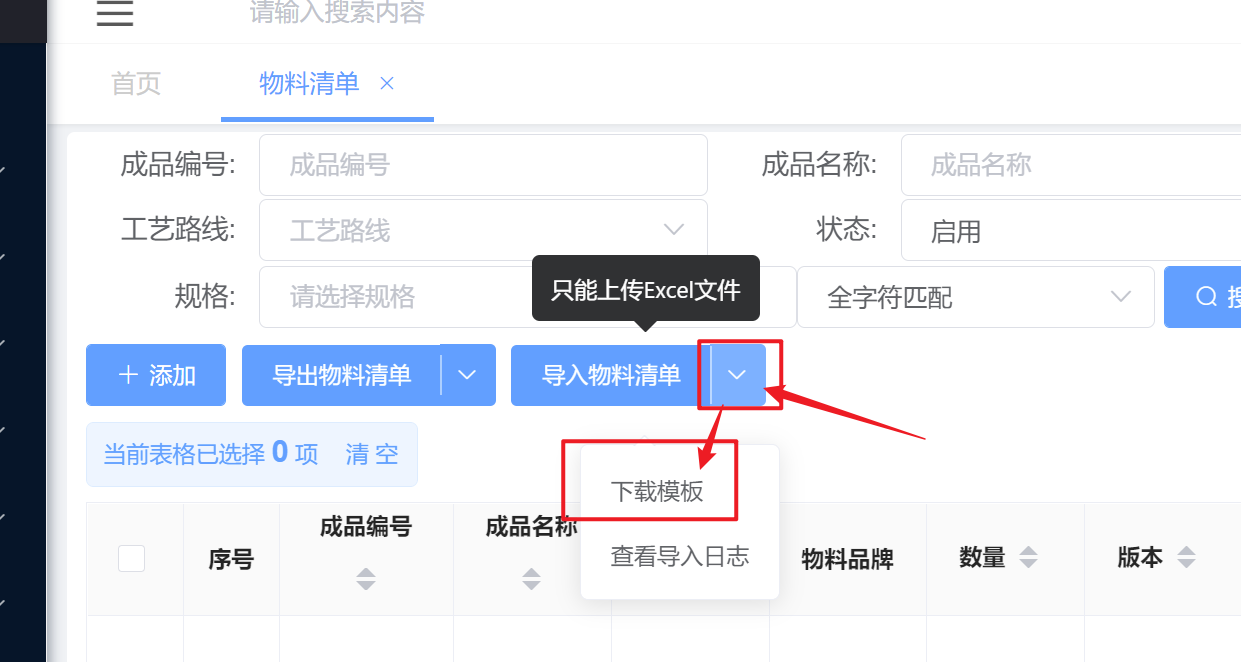
Task: Click the 添加 button
Action: (156, 375)
